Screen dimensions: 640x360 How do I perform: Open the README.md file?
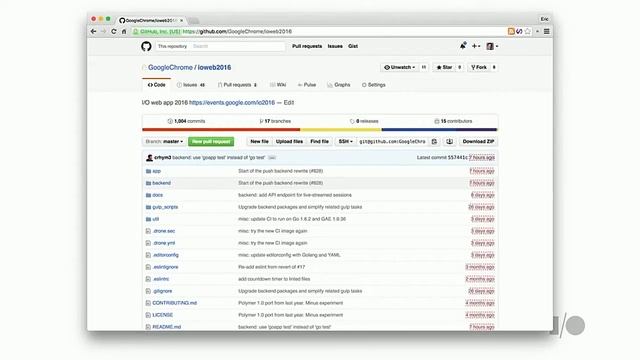pyautogui.click(x=167, y=327)
